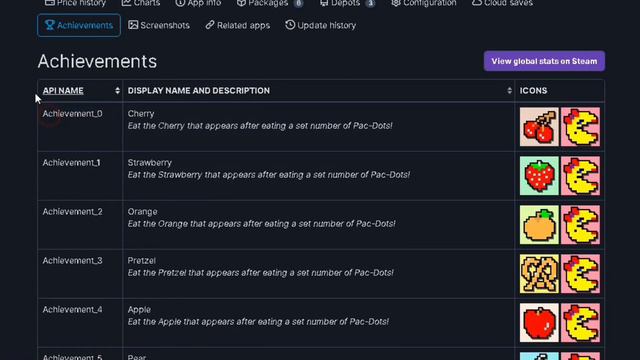Screen dimensions: 640x360
Task: Click View global stats on Steam button
Action: click(x=544, y=61)
